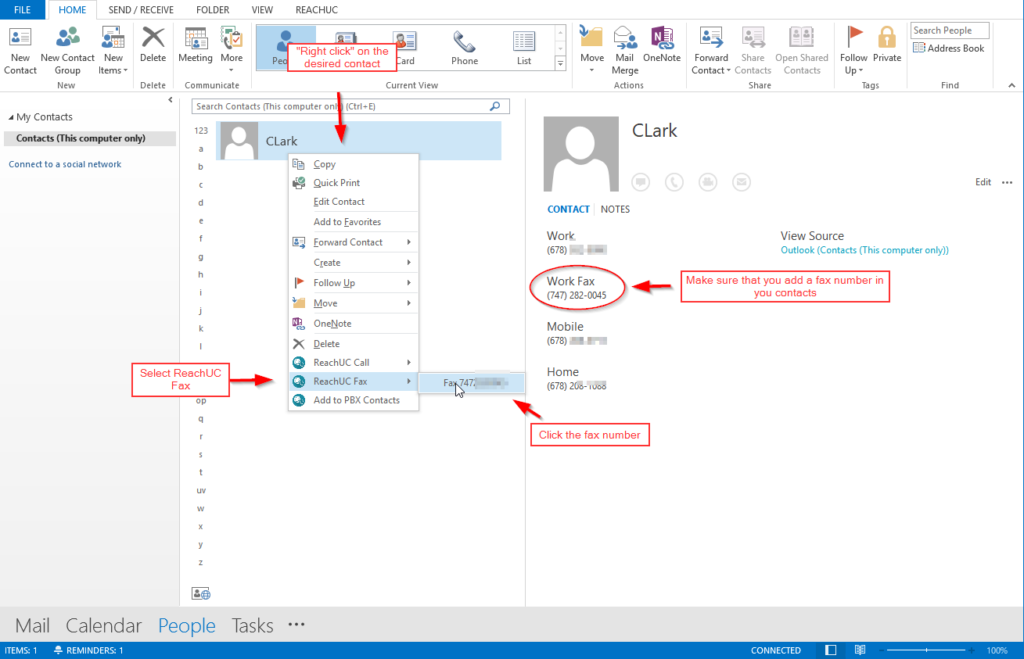Click the email icon under CLark

(741, 182)
